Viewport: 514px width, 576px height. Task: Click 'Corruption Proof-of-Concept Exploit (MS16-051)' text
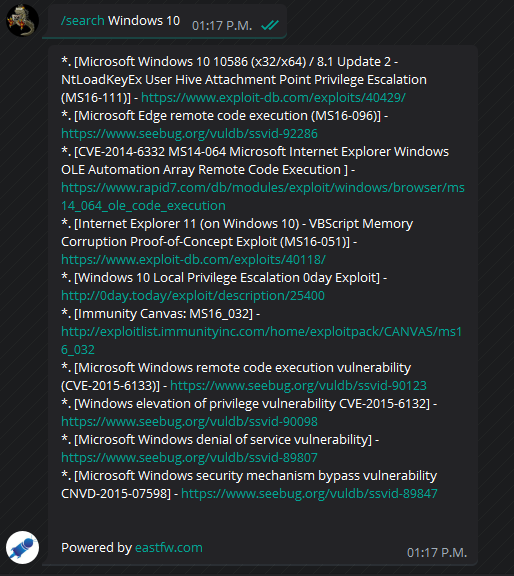[x=204, y=241]
